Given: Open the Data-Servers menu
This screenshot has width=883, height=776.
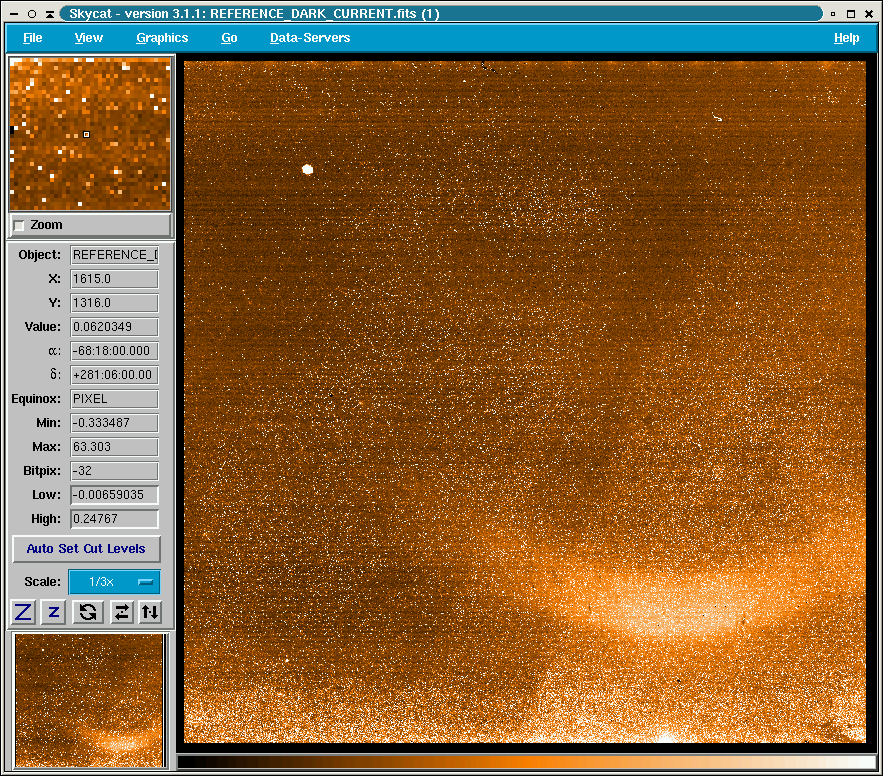Looking at the screenshot, I should [x=310, y=38].
